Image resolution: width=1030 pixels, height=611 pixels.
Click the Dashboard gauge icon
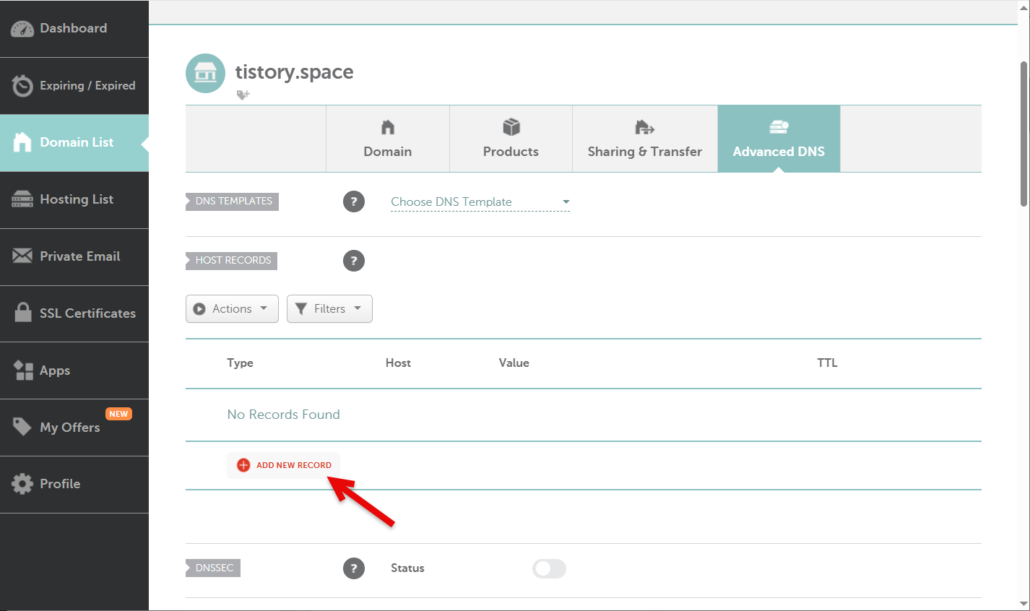22,29
